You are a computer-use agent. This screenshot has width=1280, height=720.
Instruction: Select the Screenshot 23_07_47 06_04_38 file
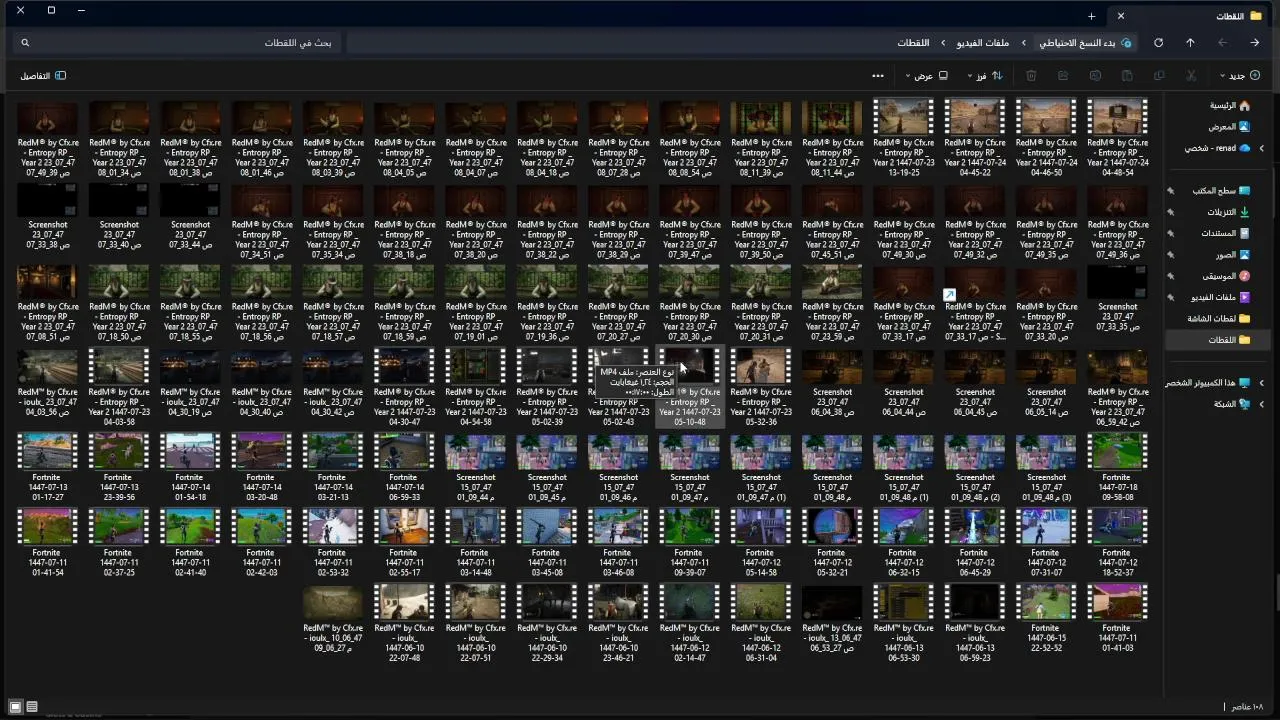pyautogui.click(x=832, y=382)
